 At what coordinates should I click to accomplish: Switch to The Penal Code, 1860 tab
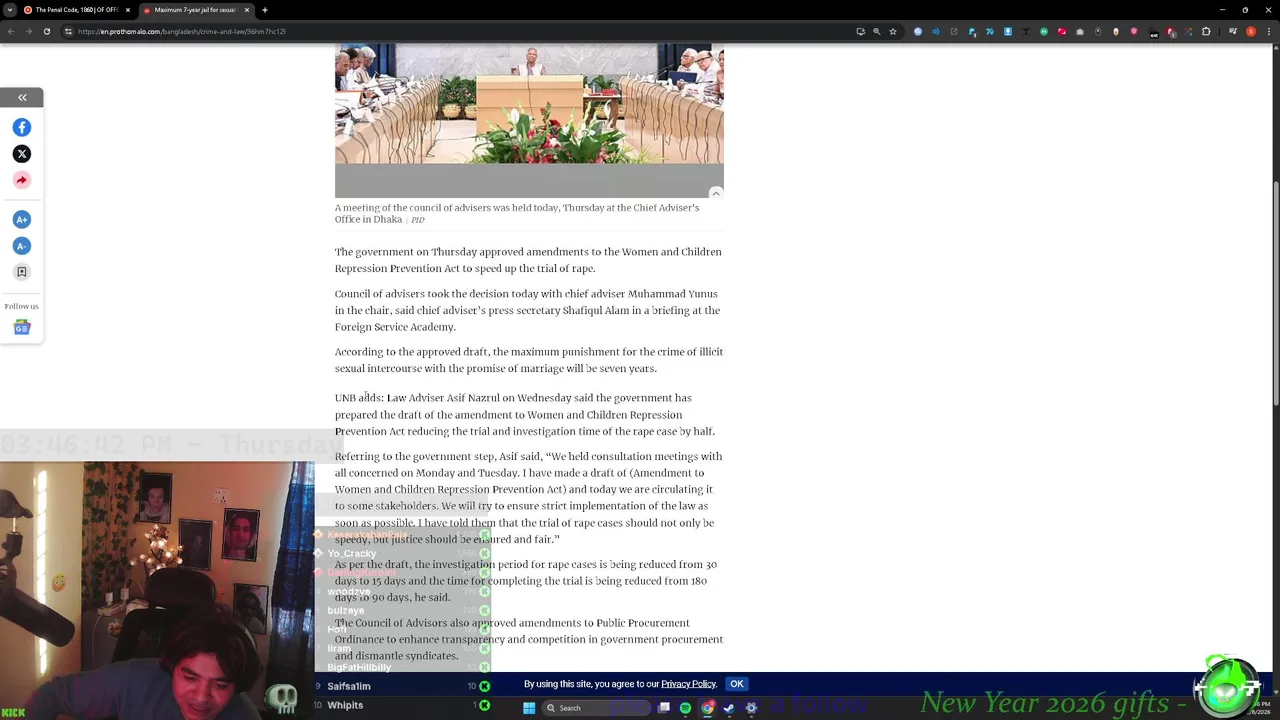[77, 10]
